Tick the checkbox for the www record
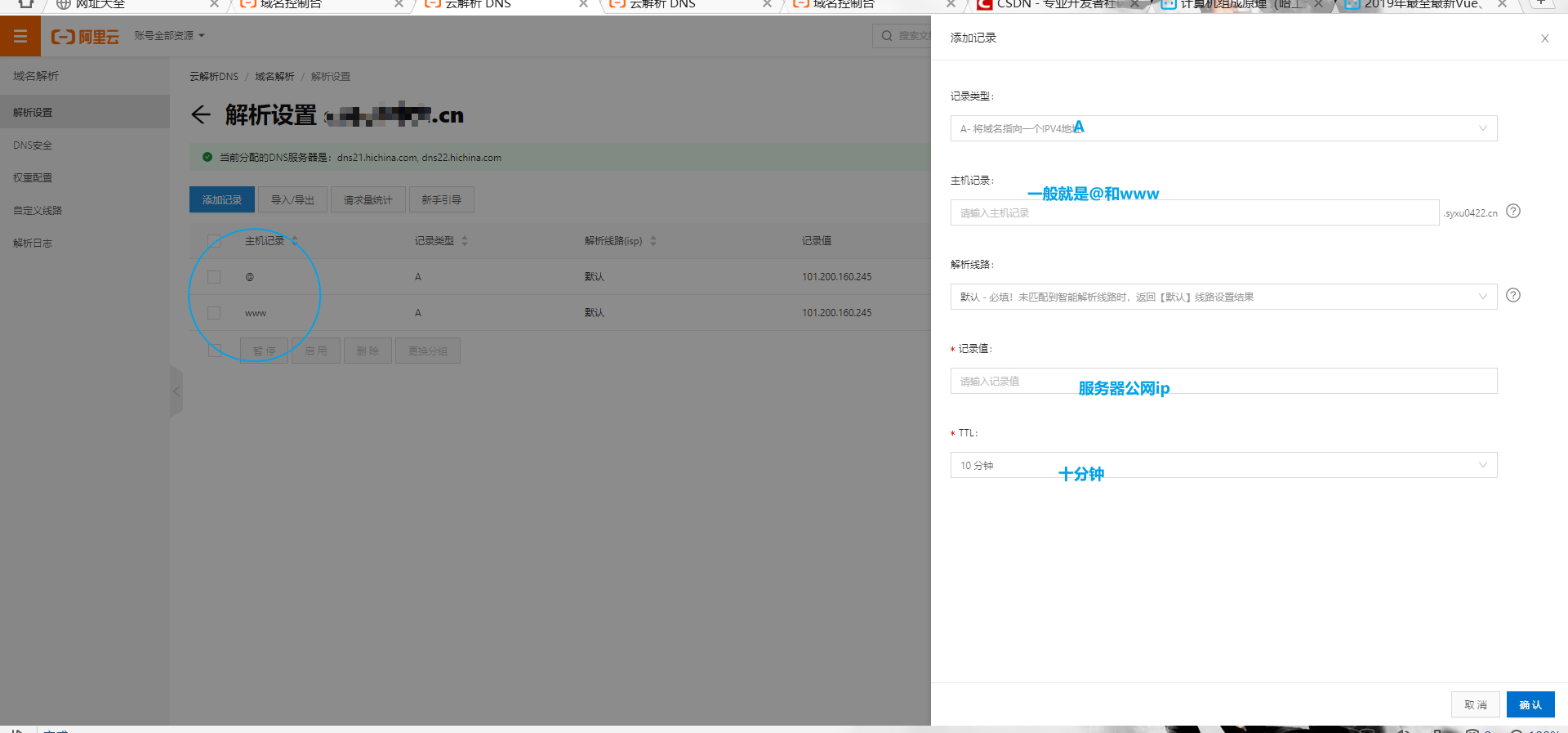Screen dimensions: 1568x733 (x=214, y=313)
